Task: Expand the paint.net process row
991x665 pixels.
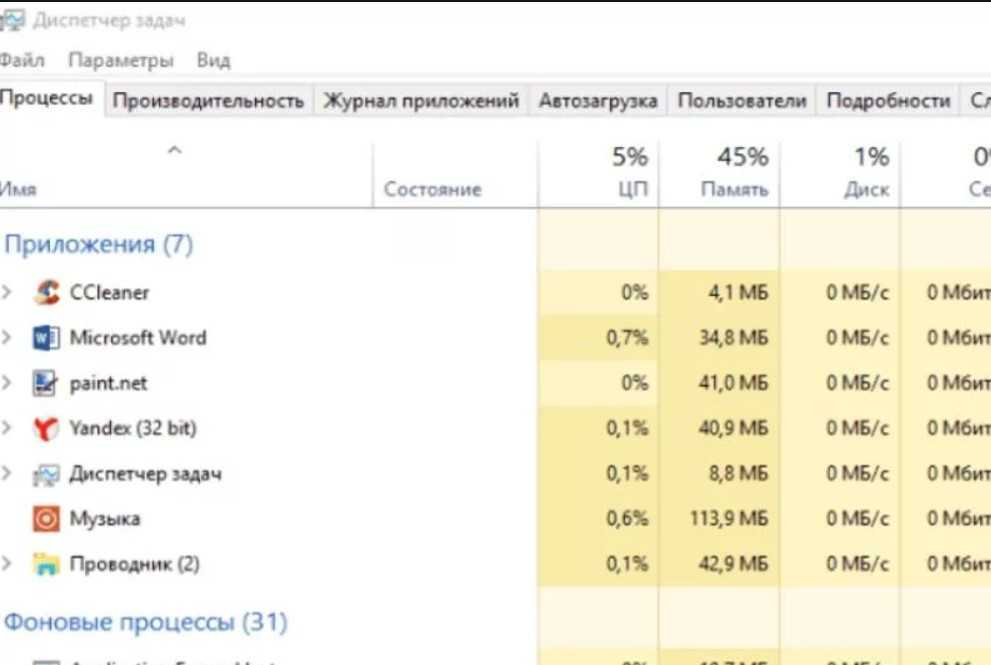Action: point(7,383)
